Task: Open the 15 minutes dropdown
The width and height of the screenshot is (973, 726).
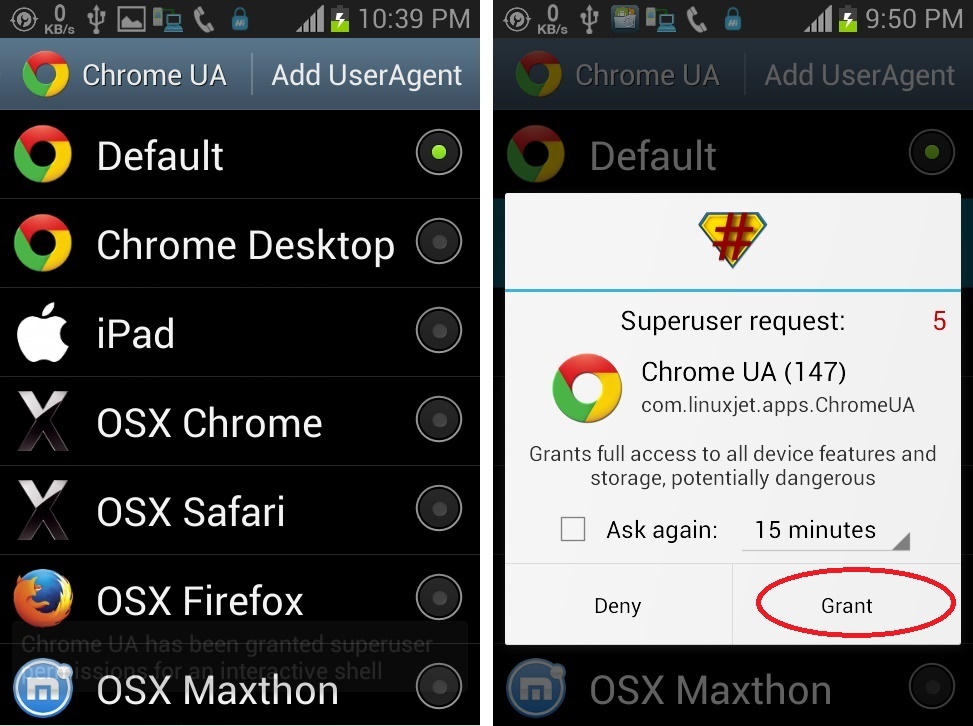Action: point(825,531)
